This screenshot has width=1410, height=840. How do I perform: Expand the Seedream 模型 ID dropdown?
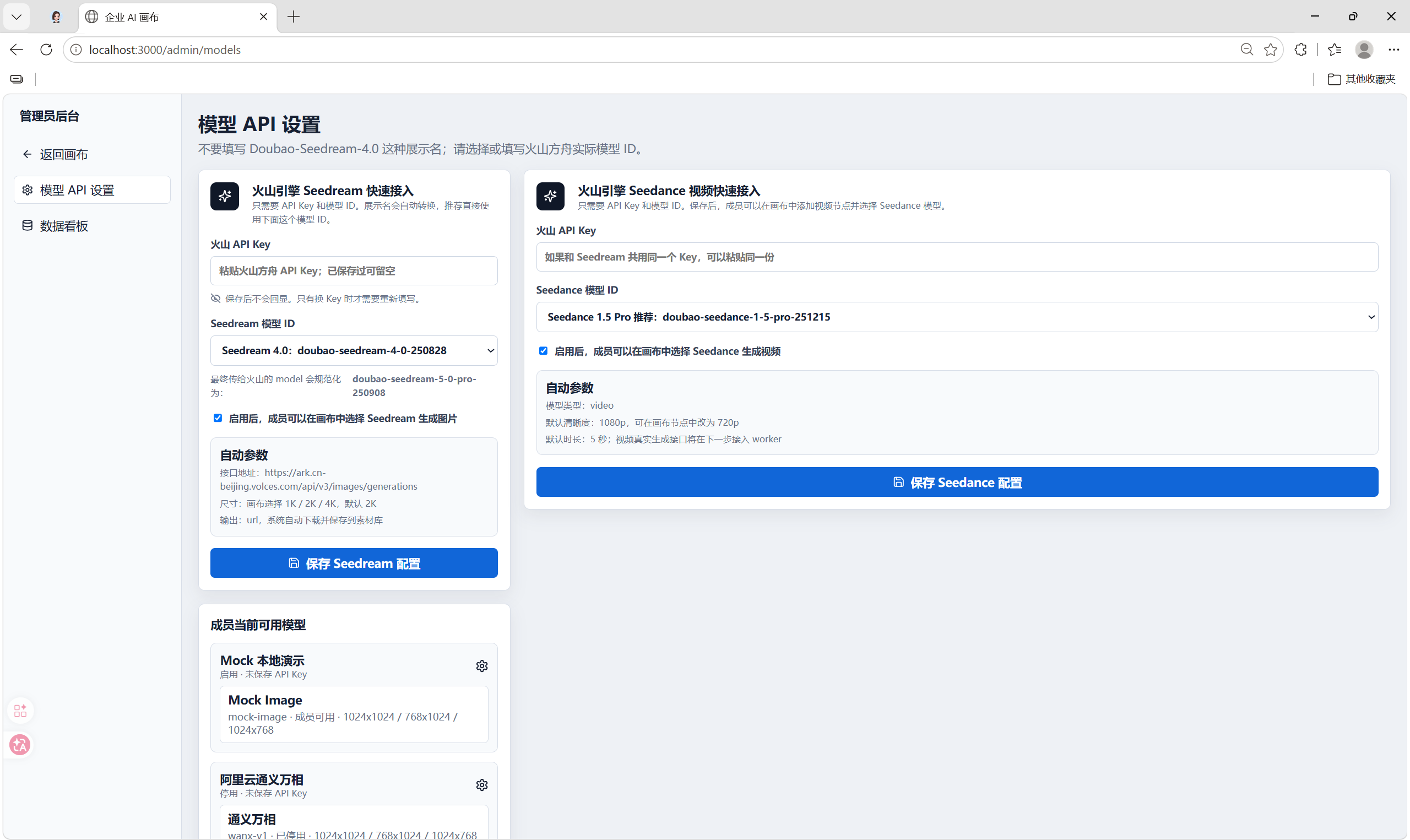click(354, 350)
